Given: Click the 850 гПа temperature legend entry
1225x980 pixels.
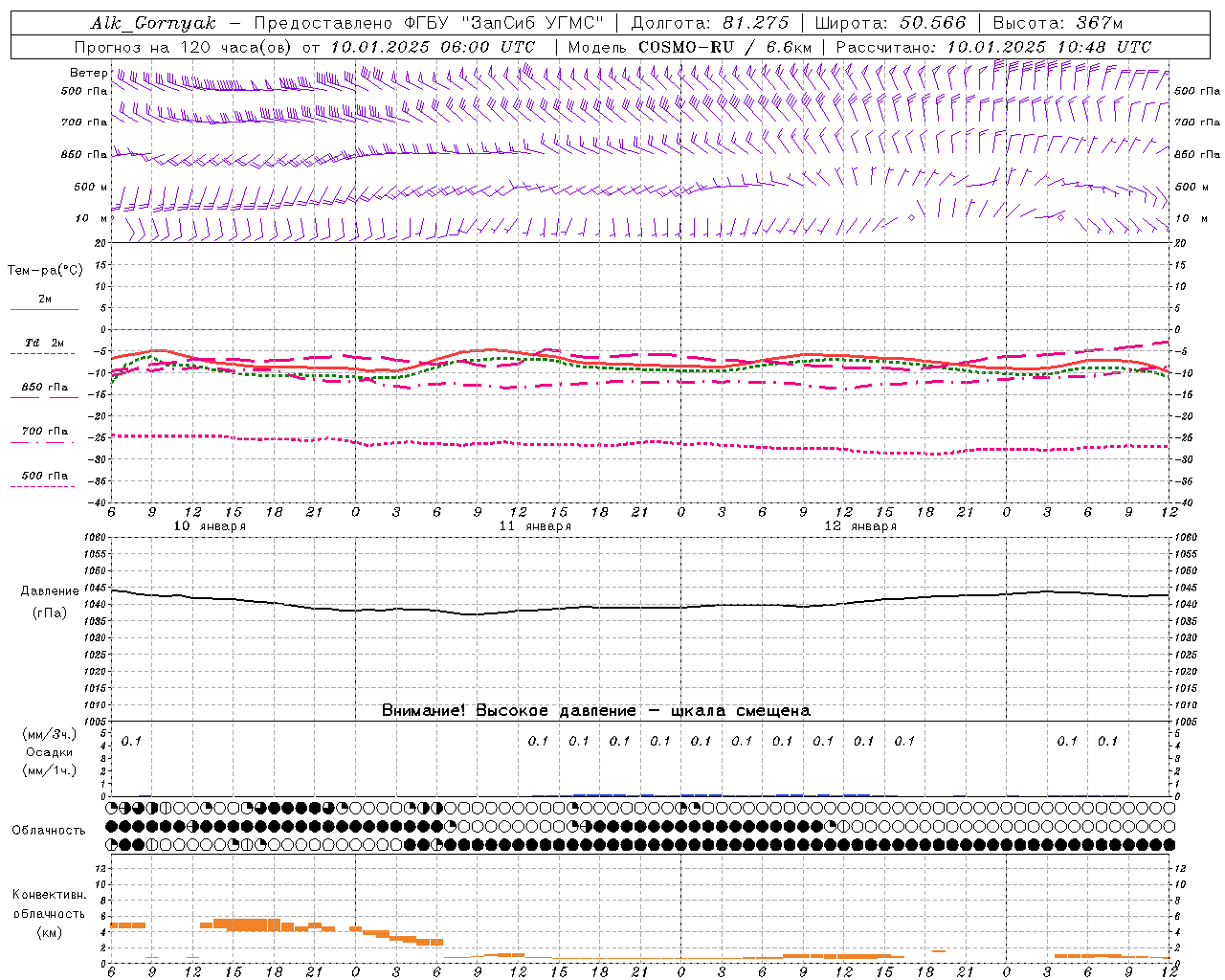Looking at the screenshot, I should click(45, 388).
